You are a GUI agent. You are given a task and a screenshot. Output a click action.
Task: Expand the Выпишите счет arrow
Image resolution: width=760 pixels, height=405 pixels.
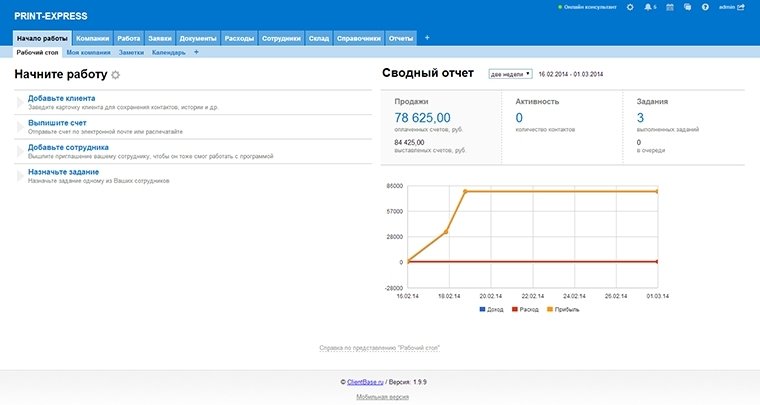point(20,126)
